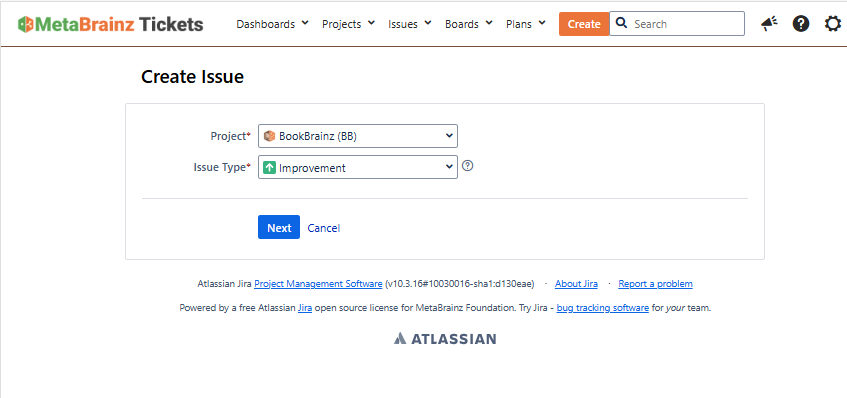Click the Issue Type field label
The image size is (847, 398).
pyautogui.click(x=222, y=167)
